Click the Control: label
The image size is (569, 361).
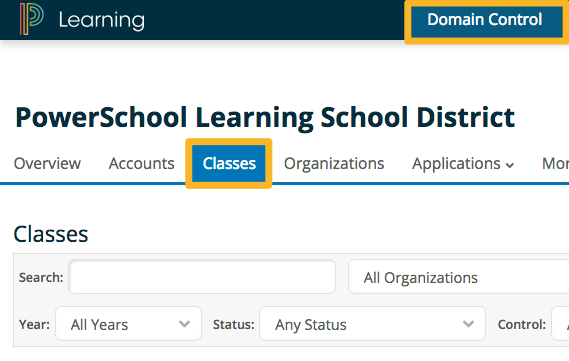(x=522, y=324)
